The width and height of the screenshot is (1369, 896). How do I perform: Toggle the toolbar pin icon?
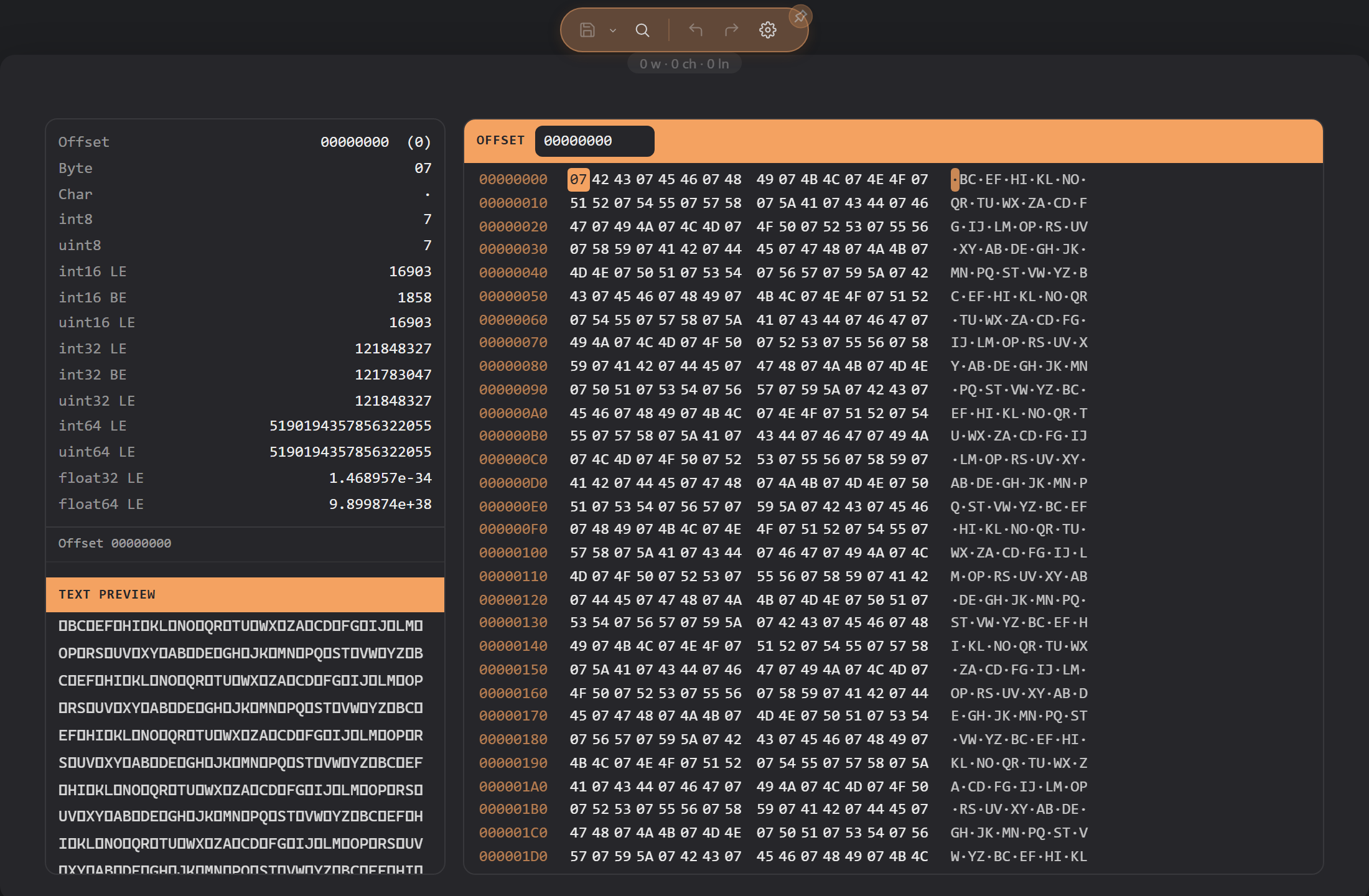(x=800, y=17)
